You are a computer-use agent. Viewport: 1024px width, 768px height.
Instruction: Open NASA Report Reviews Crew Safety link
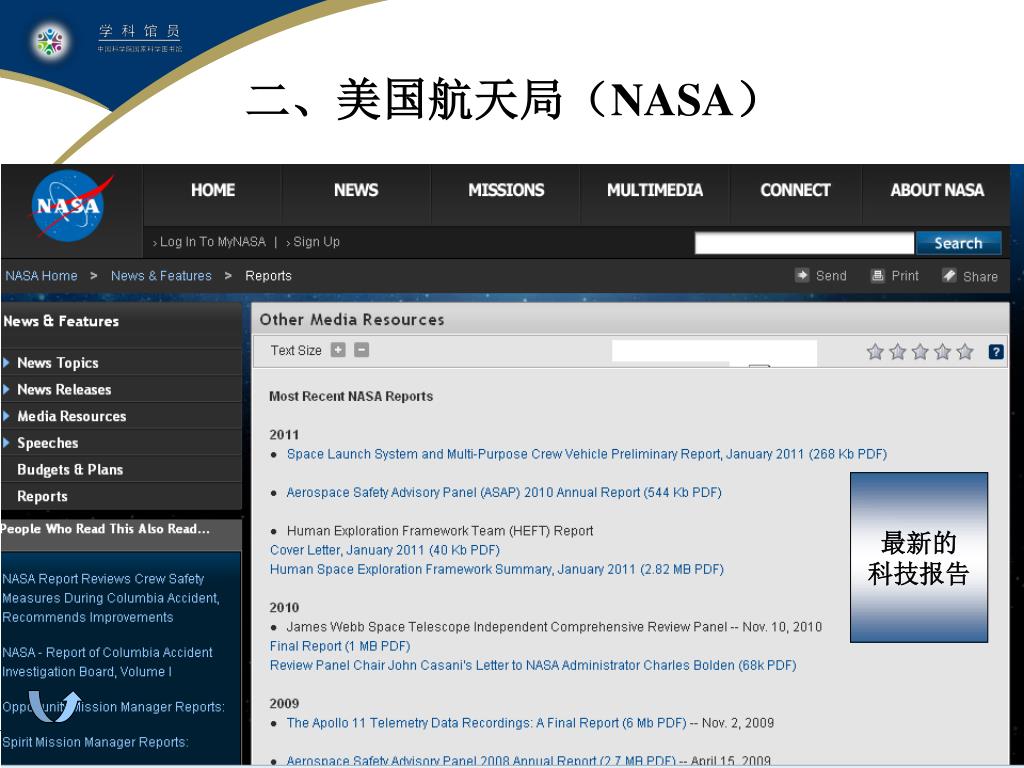tap(111, 598)
